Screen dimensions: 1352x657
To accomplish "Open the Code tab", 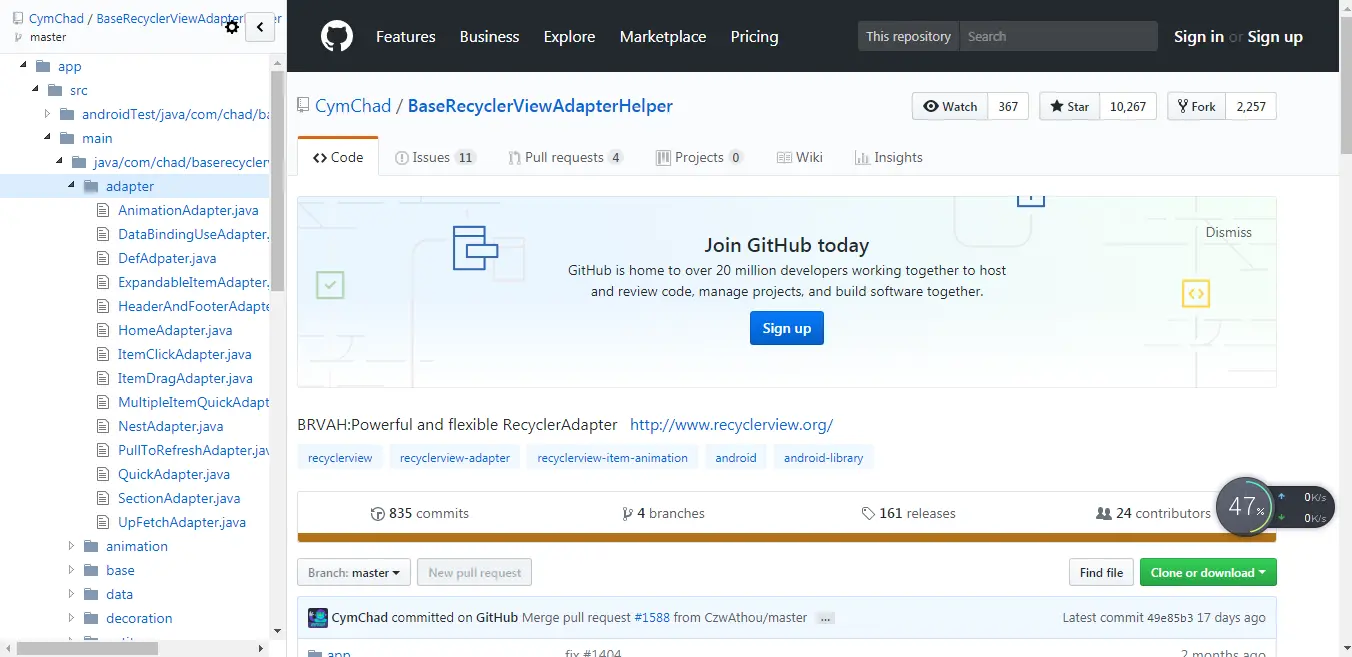I will pos(338,157).
